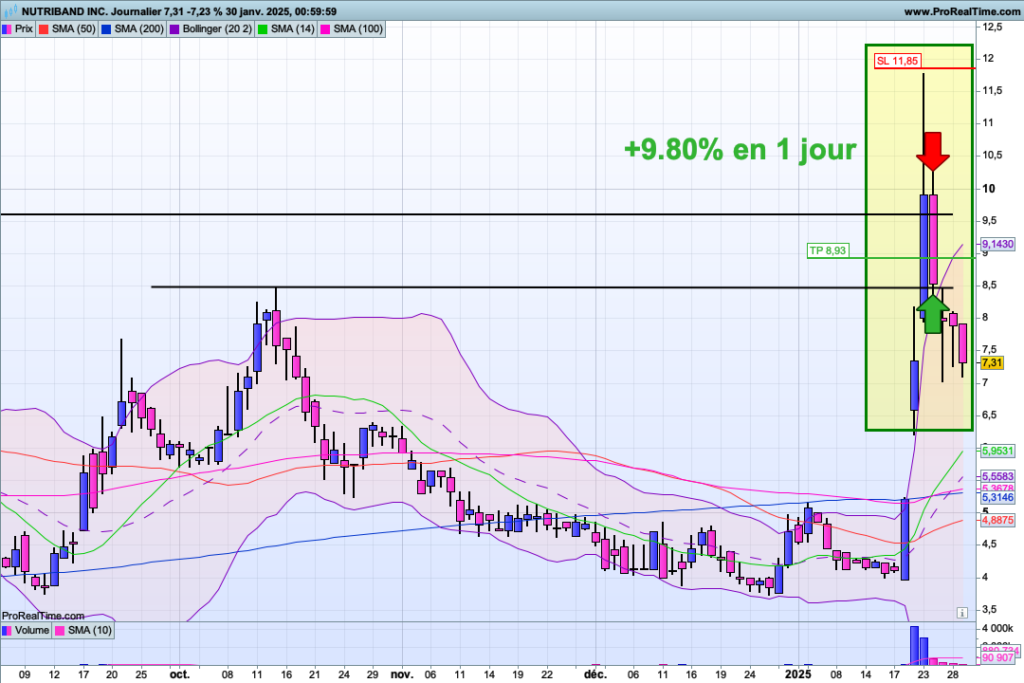Click the 5,5583 value label
Viewport: 1024px width, 683px height.
pyautogui.click(x=998, y=477)
